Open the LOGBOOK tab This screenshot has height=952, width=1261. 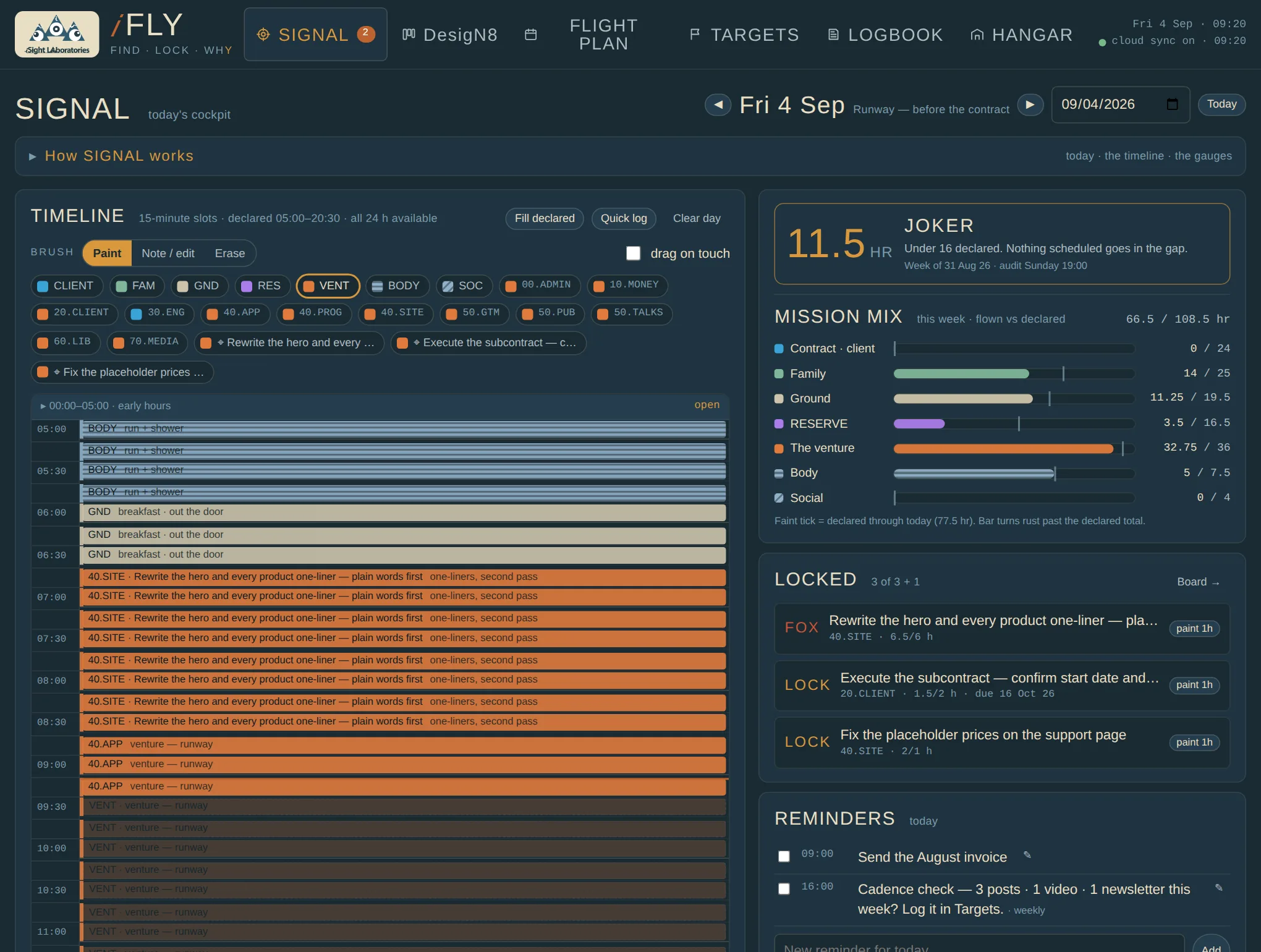point(885,35)
